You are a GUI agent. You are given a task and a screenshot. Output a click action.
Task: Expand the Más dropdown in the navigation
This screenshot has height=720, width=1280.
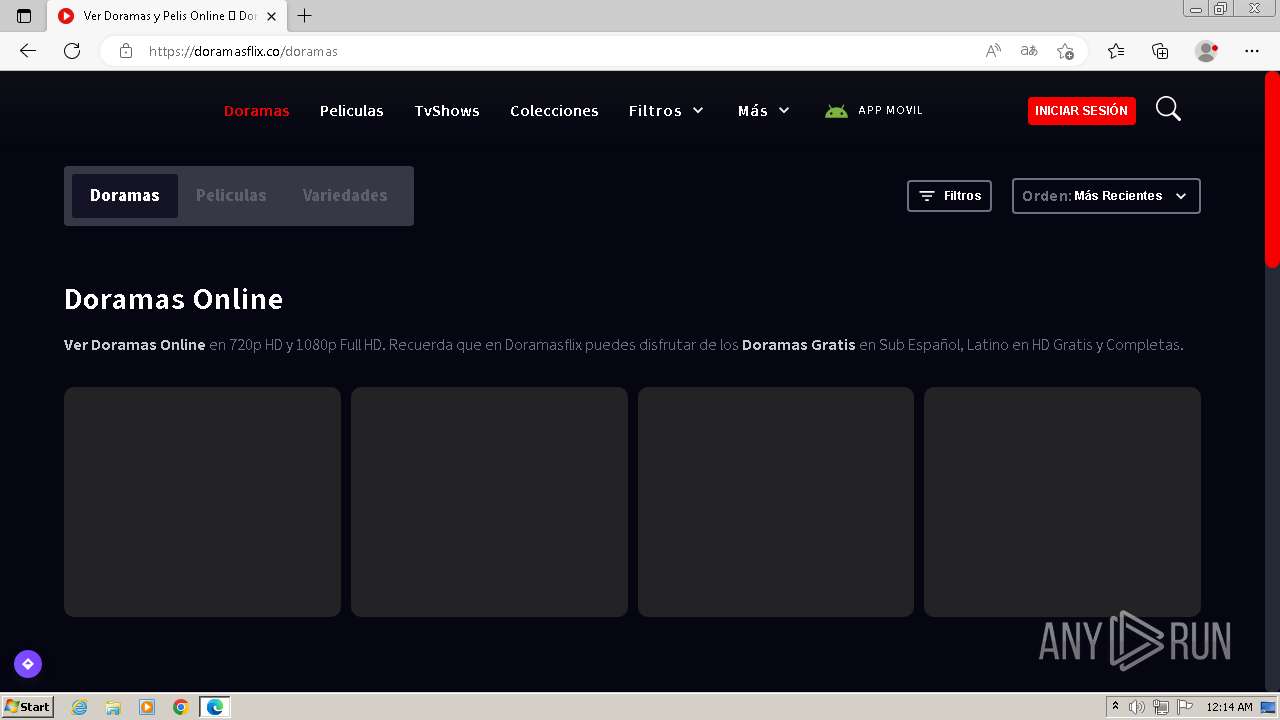point(764,111)
